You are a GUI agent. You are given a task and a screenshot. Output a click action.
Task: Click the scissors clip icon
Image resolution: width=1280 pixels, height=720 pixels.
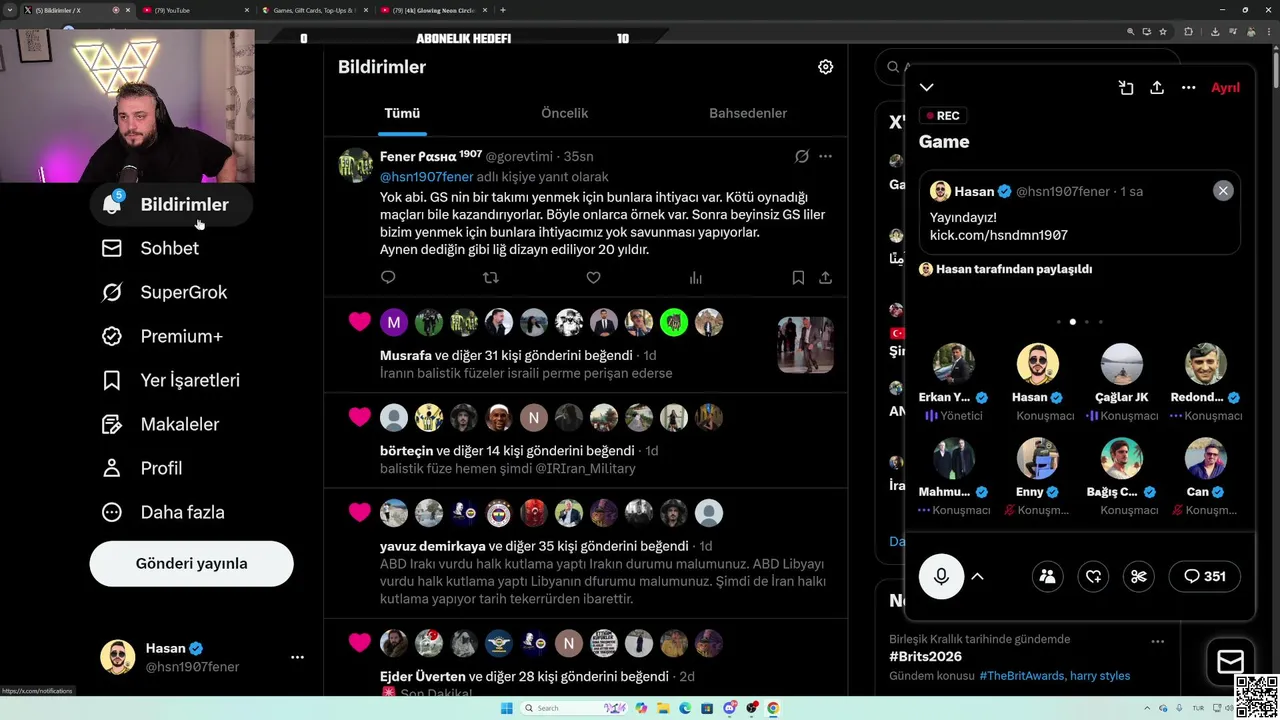[1139, 576]
